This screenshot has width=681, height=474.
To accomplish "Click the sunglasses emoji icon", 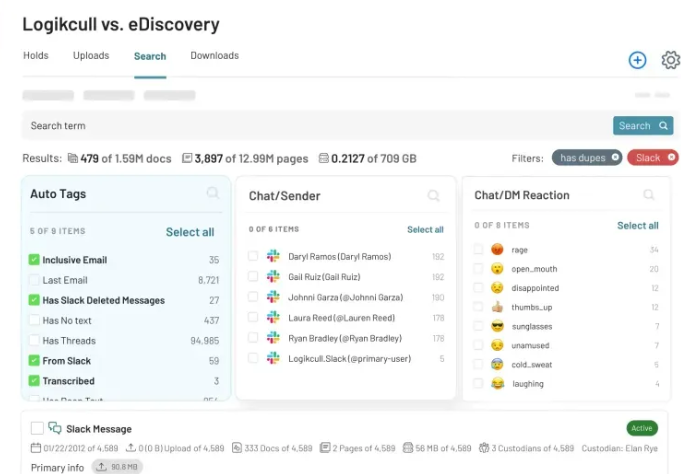I will [x=497, y=326].
